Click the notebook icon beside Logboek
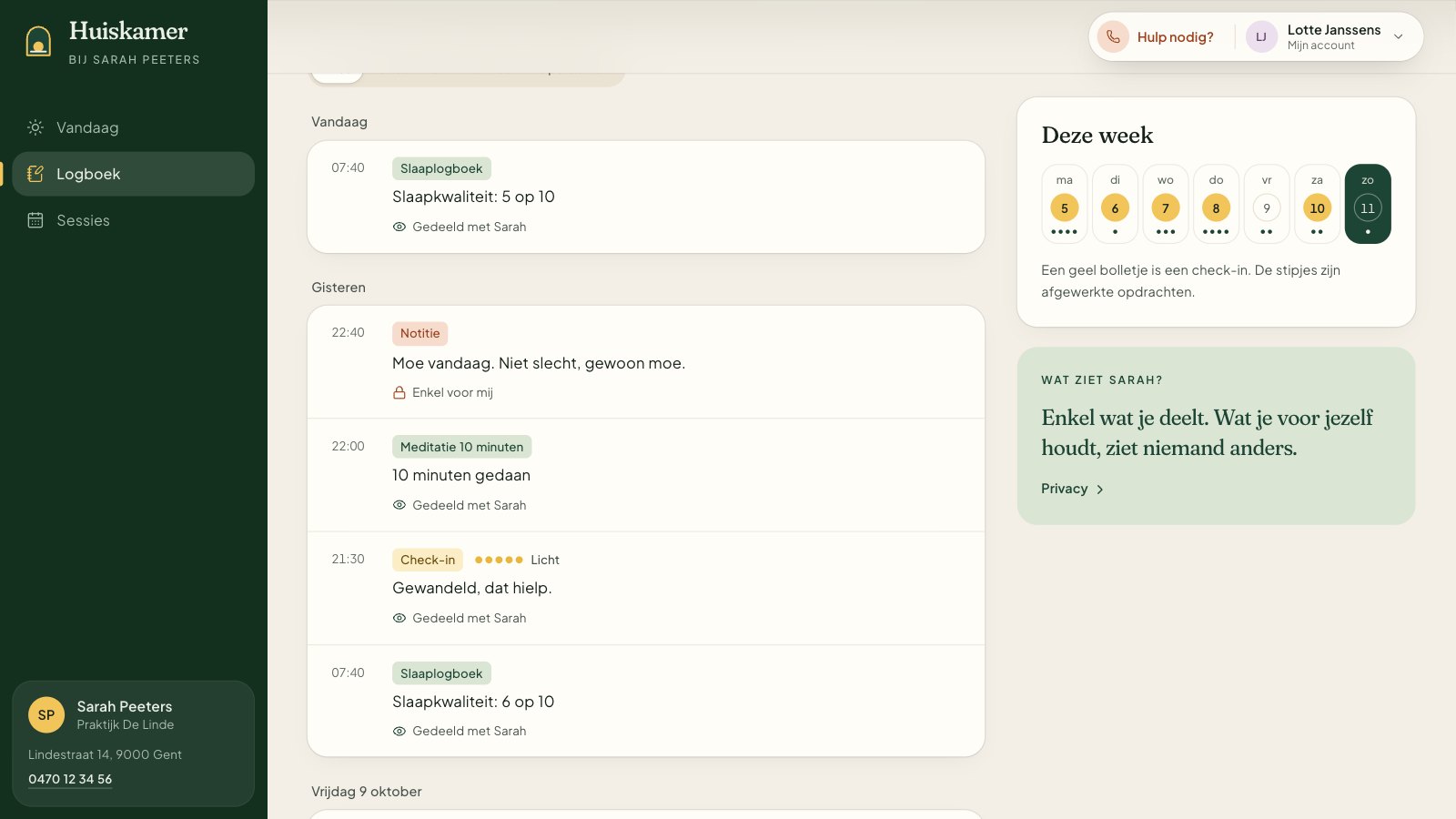1456x819 pixels. [x=35, y=174]
